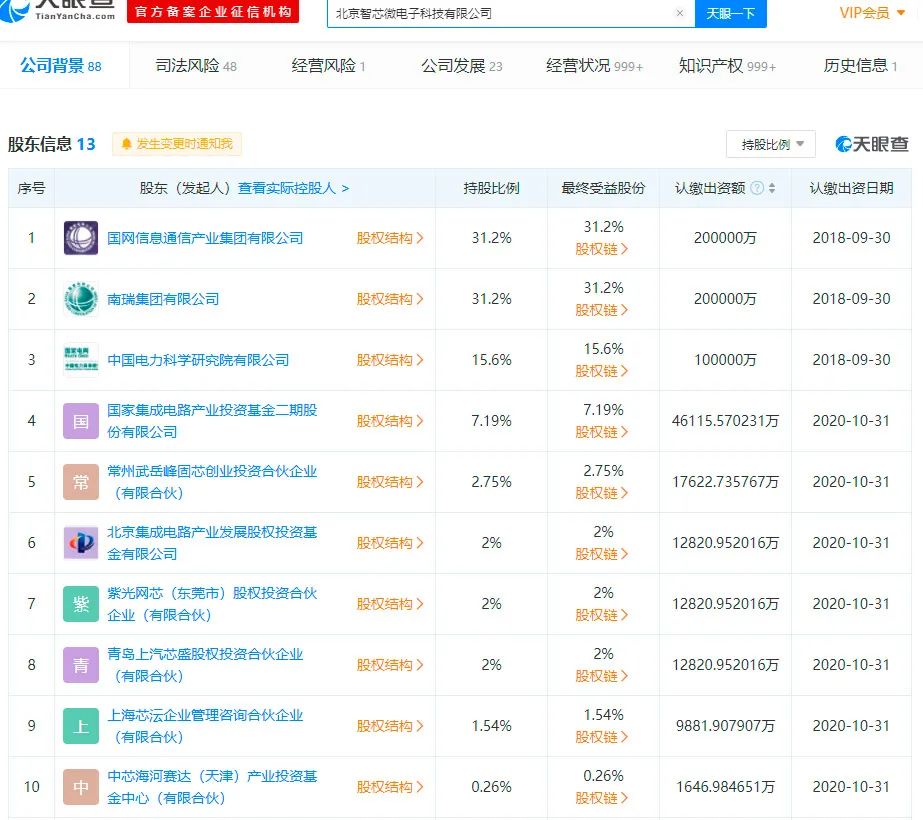Click the purple 国 avatar icon
Image resolution: width=923 pixels, height=820 pixels.
(x=81, y=421)
